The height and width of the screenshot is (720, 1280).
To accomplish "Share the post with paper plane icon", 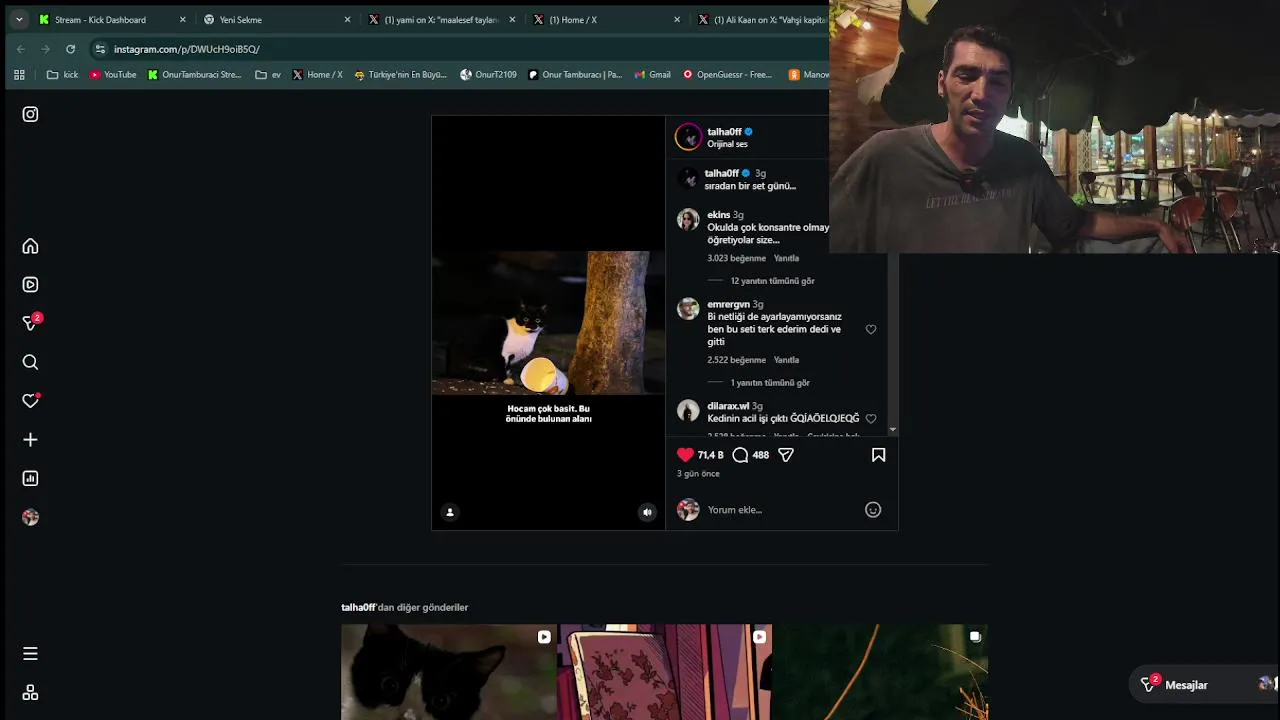I will tap(786, 455).
